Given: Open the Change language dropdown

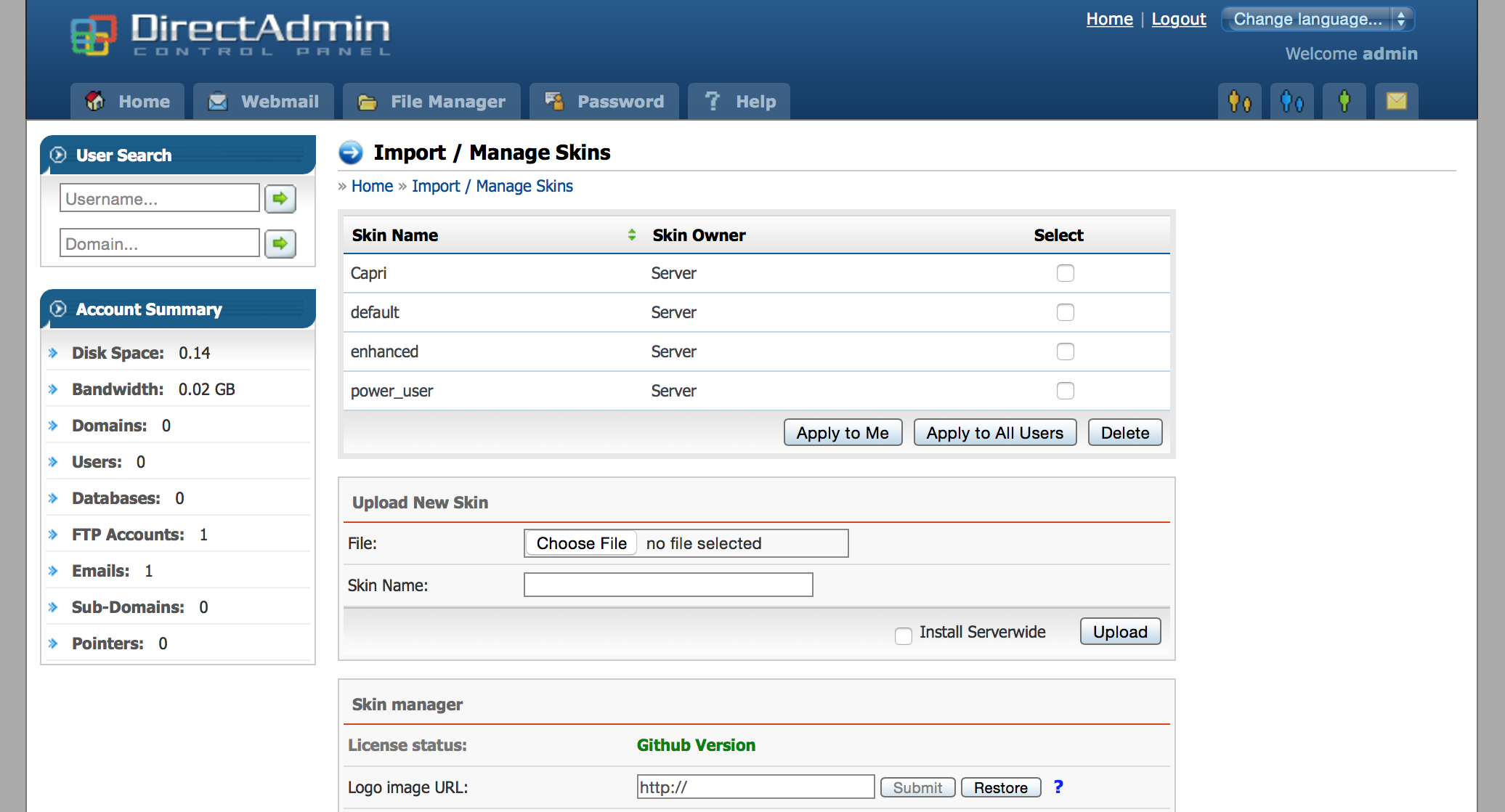Looking at the screenshot, I should click(1318, 19).
